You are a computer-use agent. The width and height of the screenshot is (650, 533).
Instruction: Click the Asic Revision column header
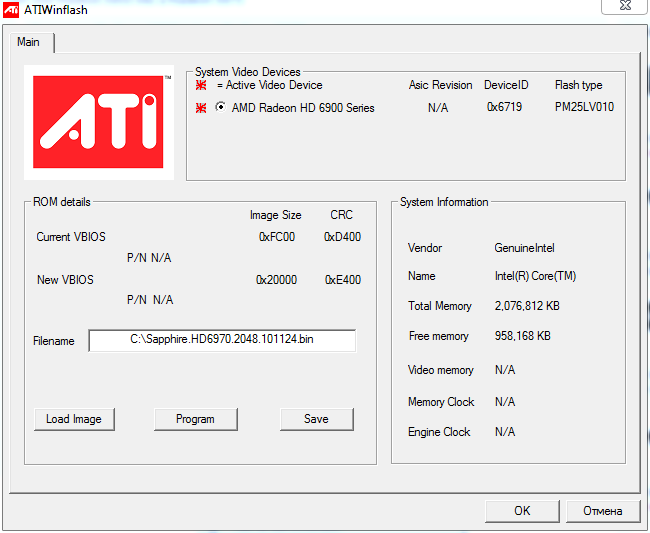(x=440, y=85)
